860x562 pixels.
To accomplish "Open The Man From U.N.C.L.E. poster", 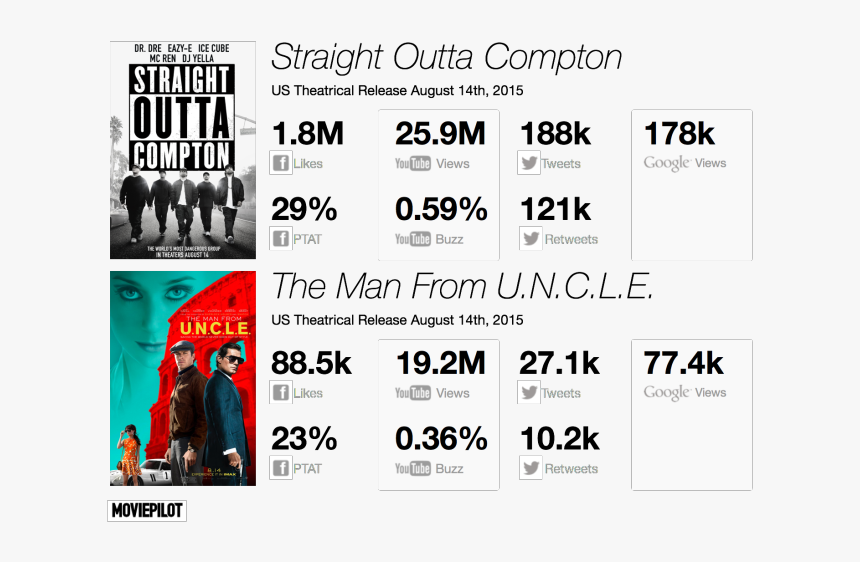I will point(183,378).
